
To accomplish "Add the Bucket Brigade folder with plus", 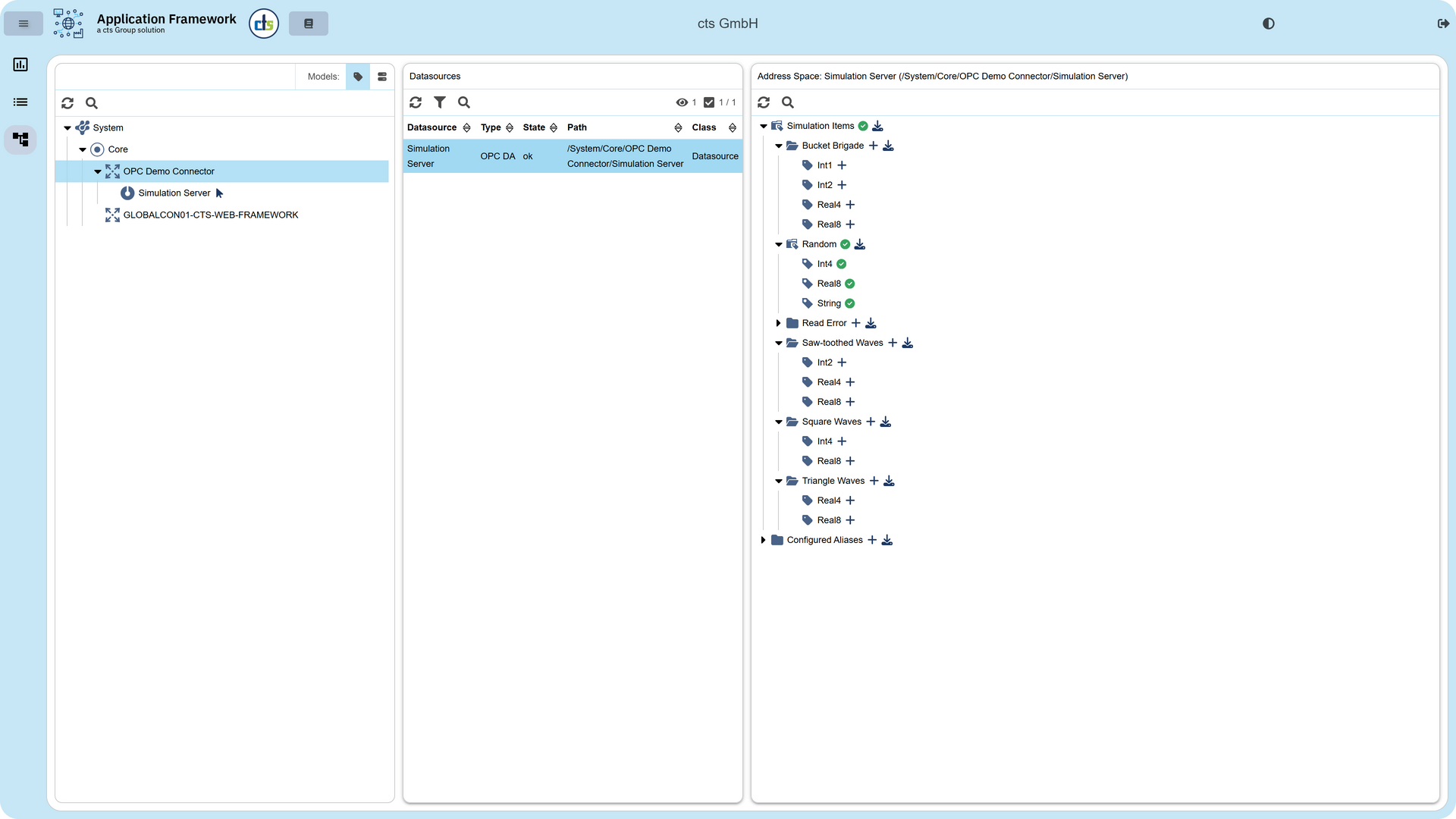I will [873, 146].
